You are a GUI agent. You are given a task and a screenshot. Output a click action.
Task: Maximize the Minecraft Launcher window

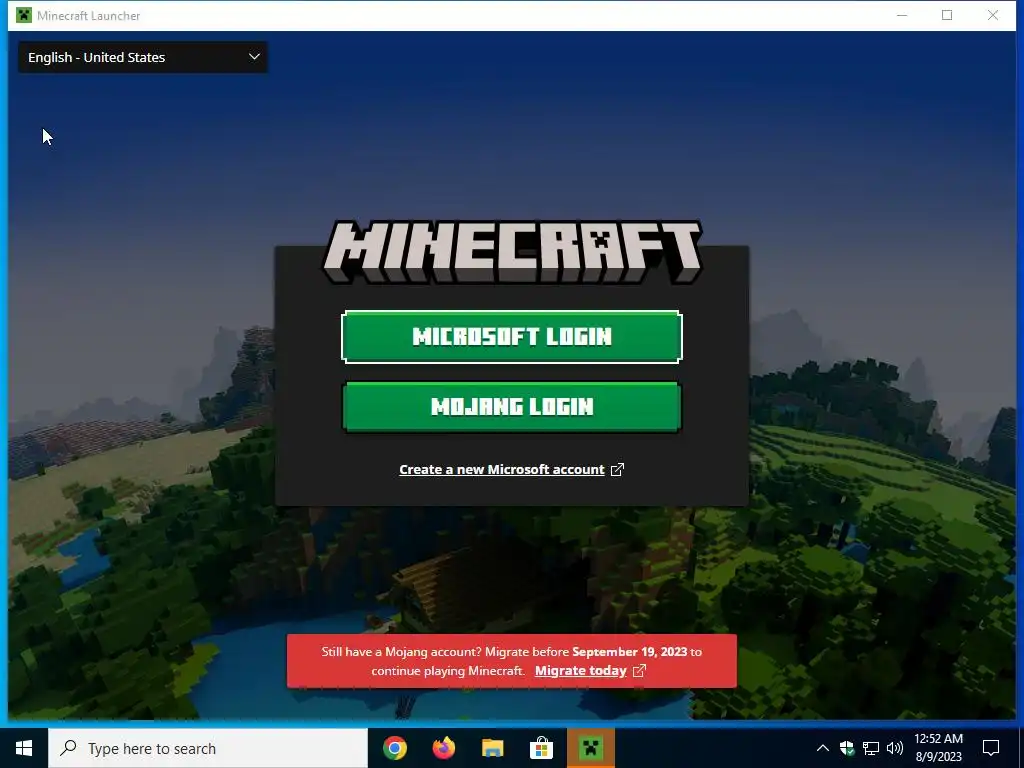click(x=947, y=15)
